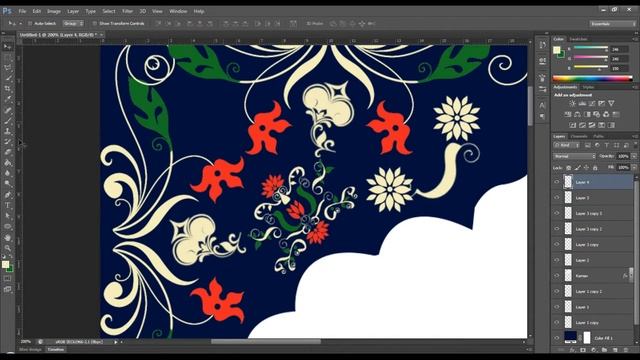Open the Image menu
640x360 pixels.
[53, 11]
